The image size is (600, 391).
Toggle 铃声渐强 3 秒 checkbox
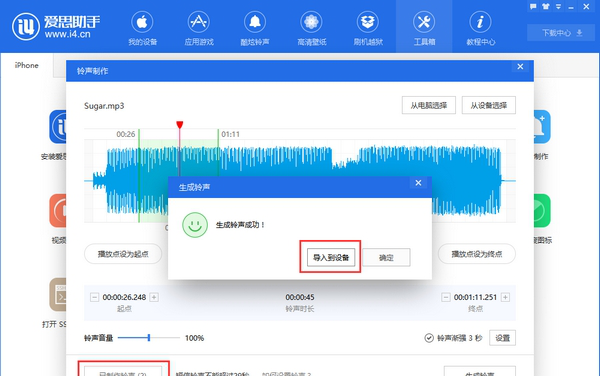[429, 338]
